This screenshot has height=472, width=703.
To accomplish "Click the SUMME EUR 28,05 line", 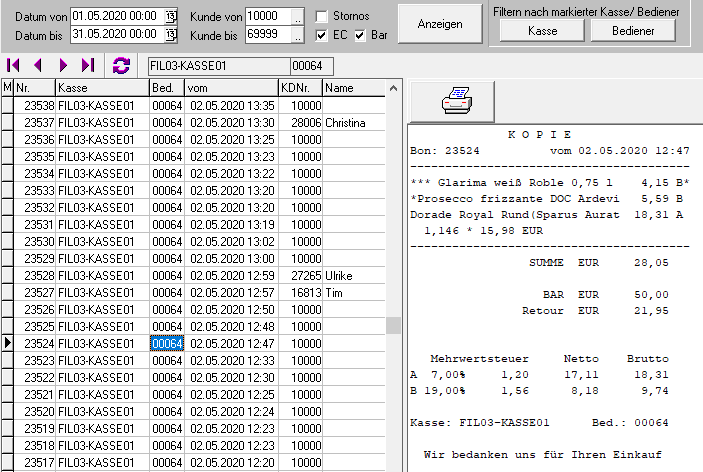I will [599, 263].
